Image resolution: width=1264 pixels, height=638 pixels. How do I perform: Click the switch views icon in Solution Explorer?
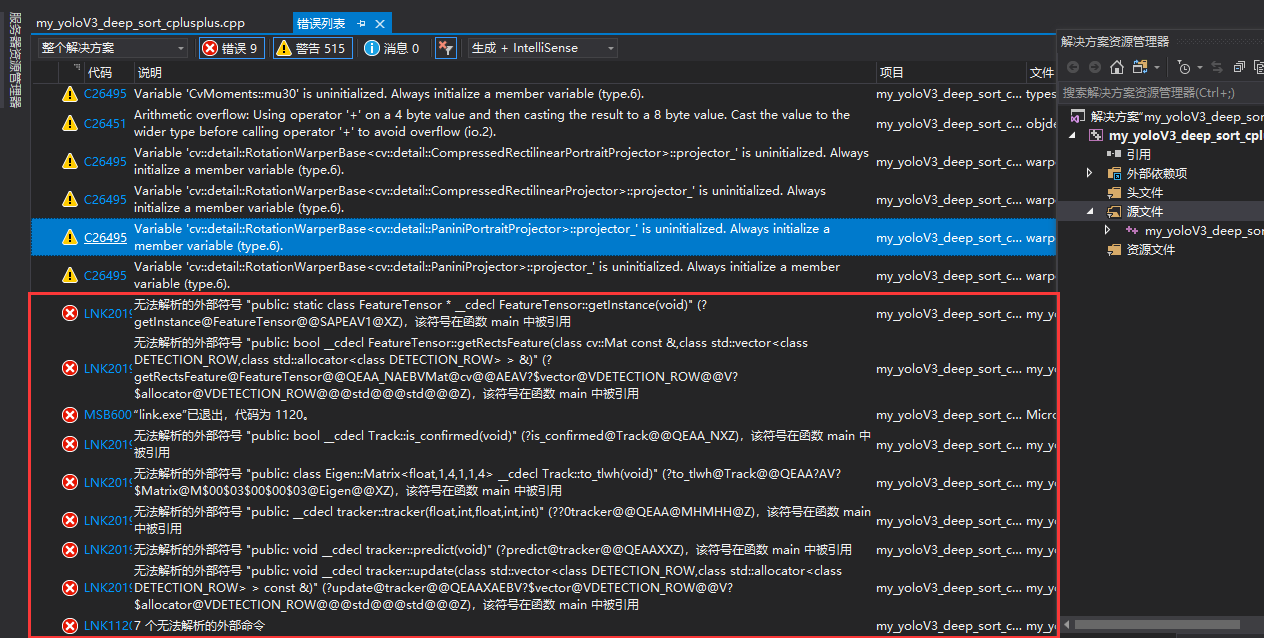(x=1140, y=67)
